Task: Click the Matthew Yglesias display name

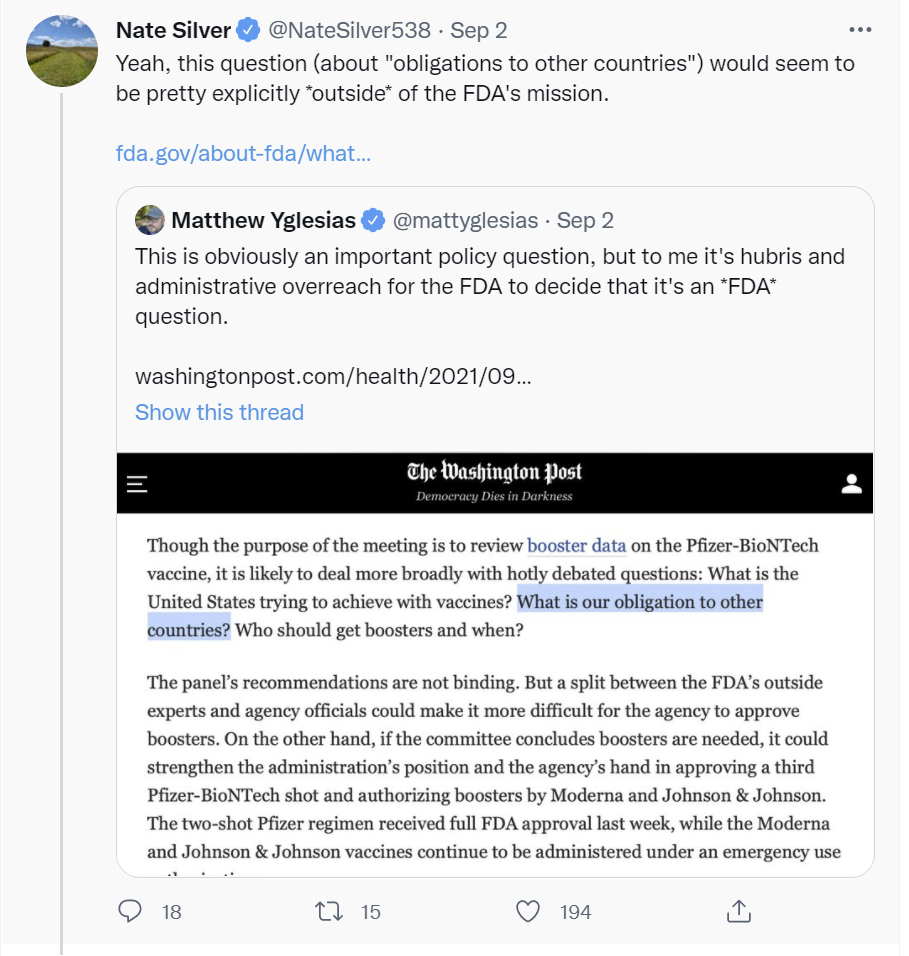Action: point(263,220)
